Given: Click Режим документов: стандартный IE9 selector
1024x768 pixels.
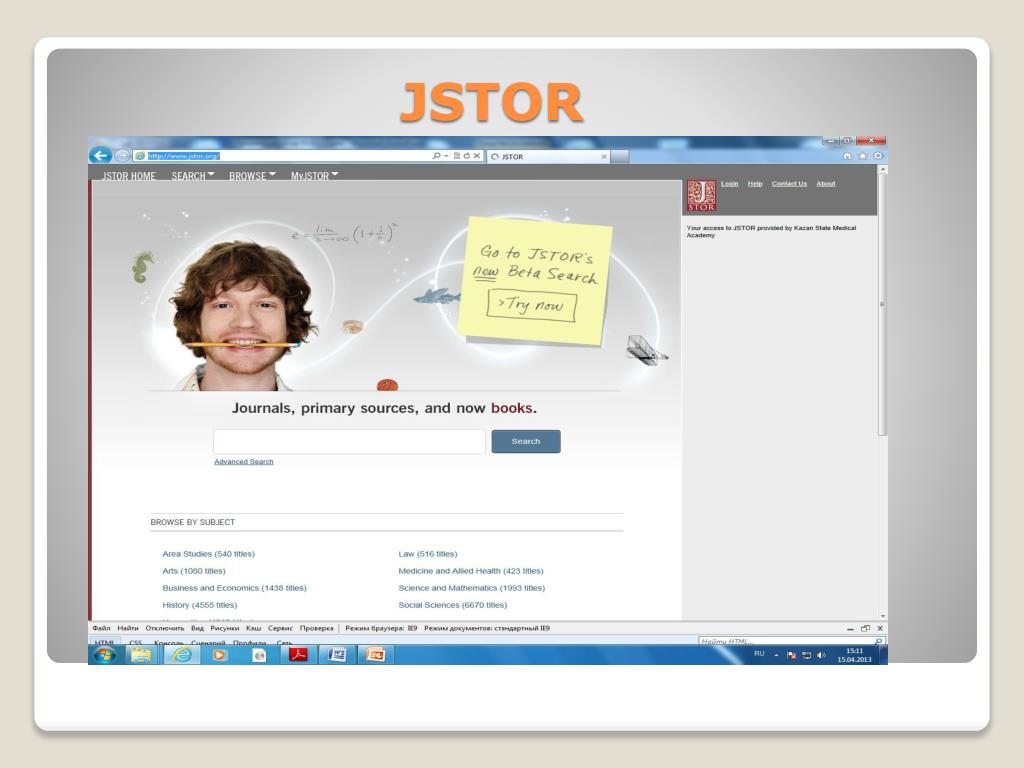Looking at the screenshot, I should click(487, 628).
